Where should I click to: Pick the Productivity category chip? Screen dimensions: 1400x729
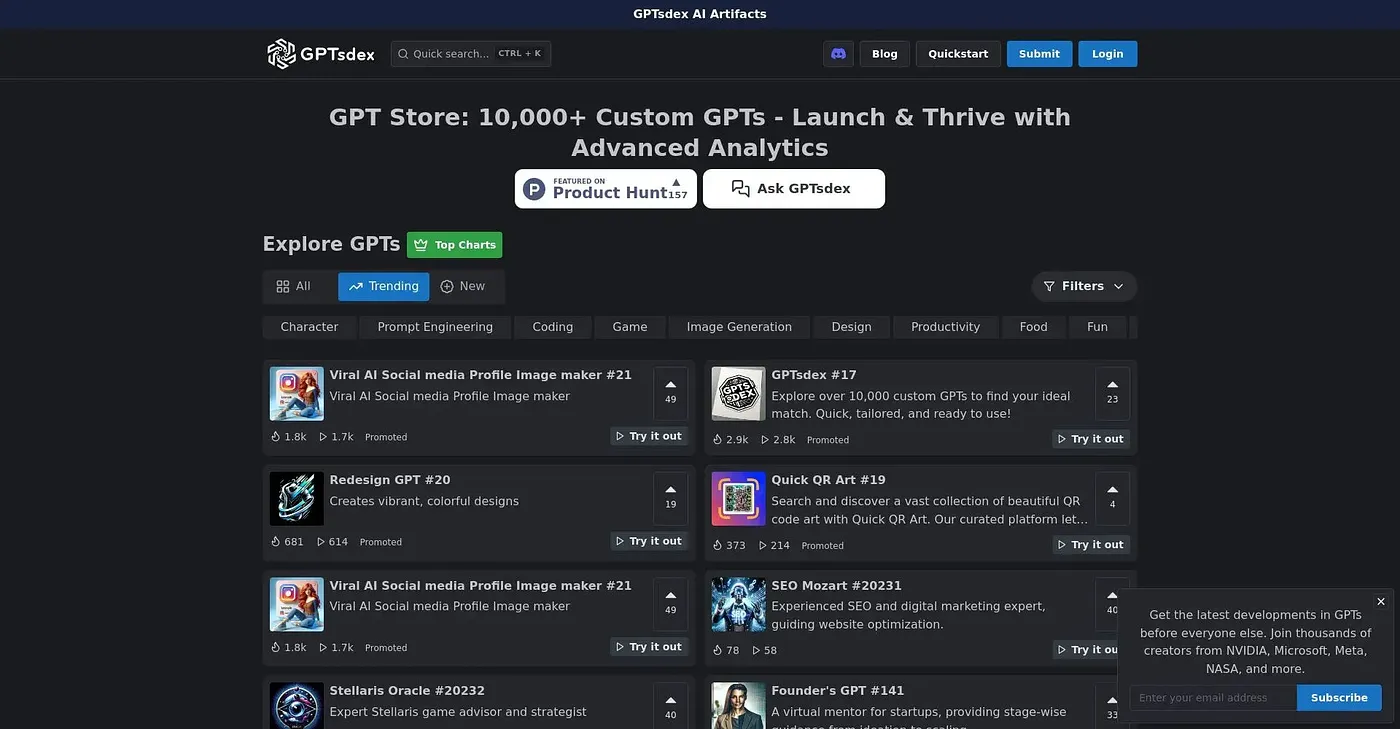[945, 327]
